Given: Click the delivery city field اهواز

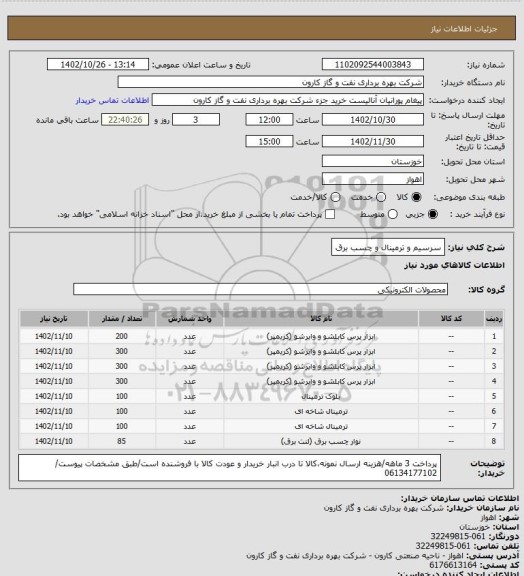Looking at the screenshot, I should click(x=373, y=179).
